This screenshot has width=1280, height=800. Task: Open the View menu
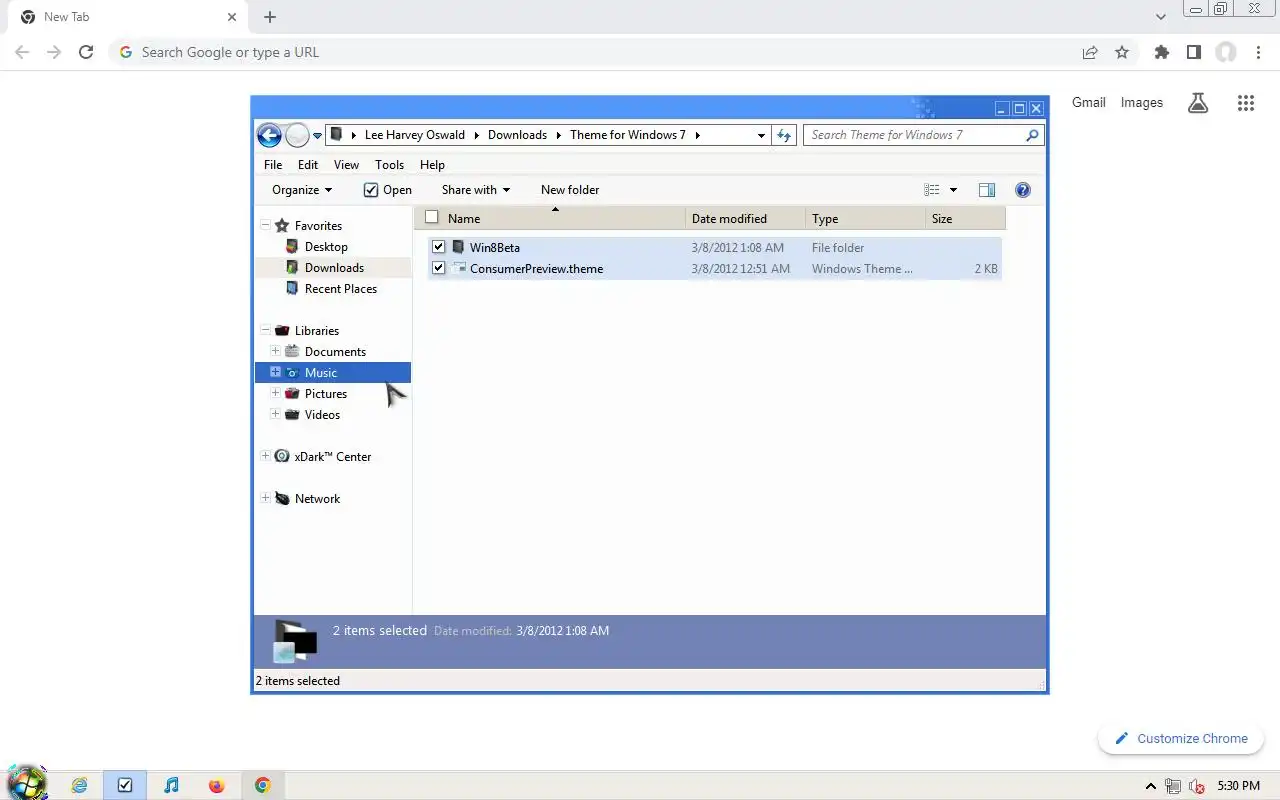tap(346, 165)
